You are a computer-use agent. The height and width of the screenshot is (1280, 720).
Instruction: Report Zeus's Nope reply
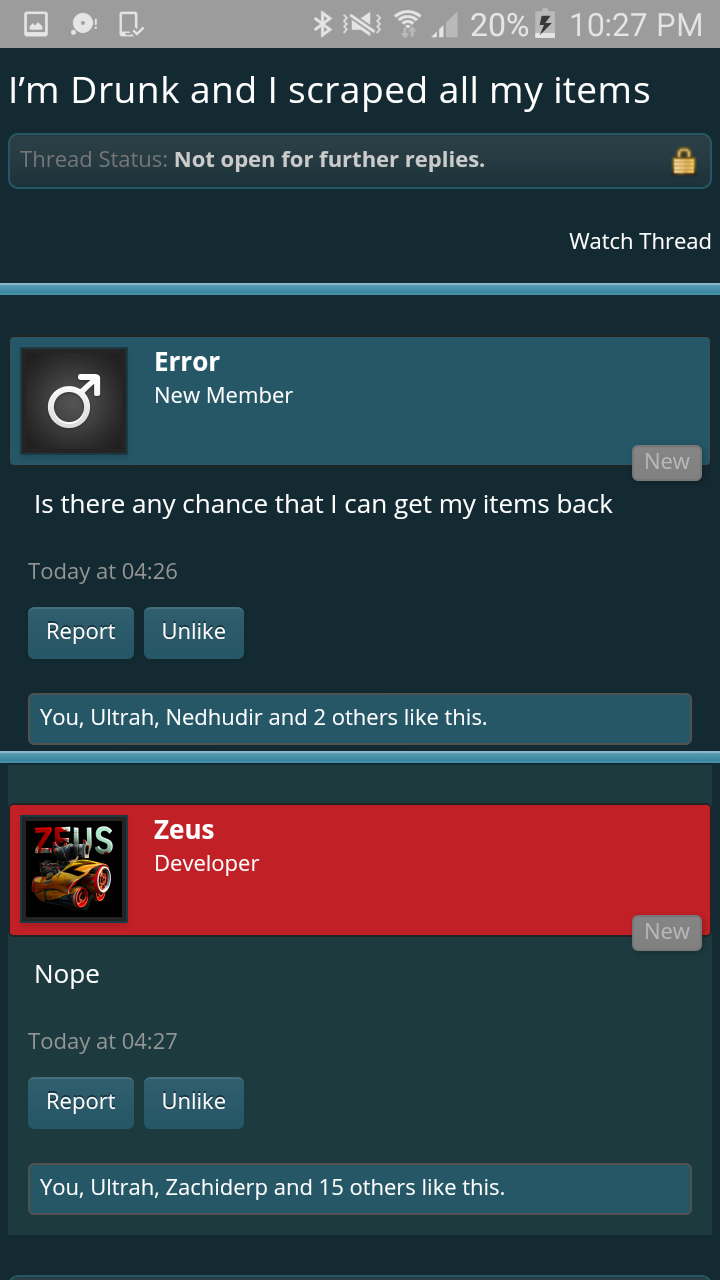[x=81, y=1102]
